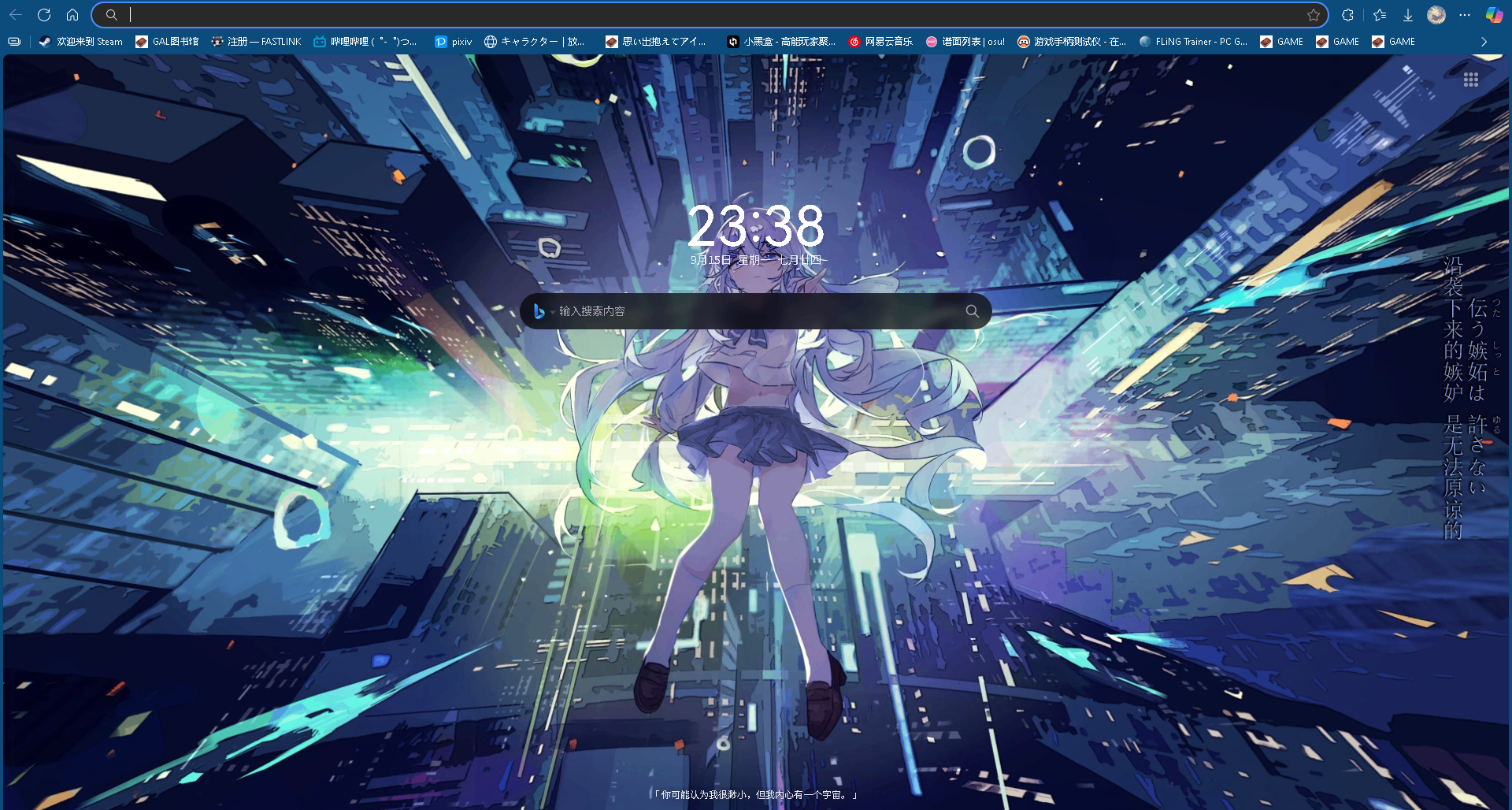This screenshot has width=1512, height=810.
Task: Open the pixiv bookmark
Action: click(x=454, y=42)
